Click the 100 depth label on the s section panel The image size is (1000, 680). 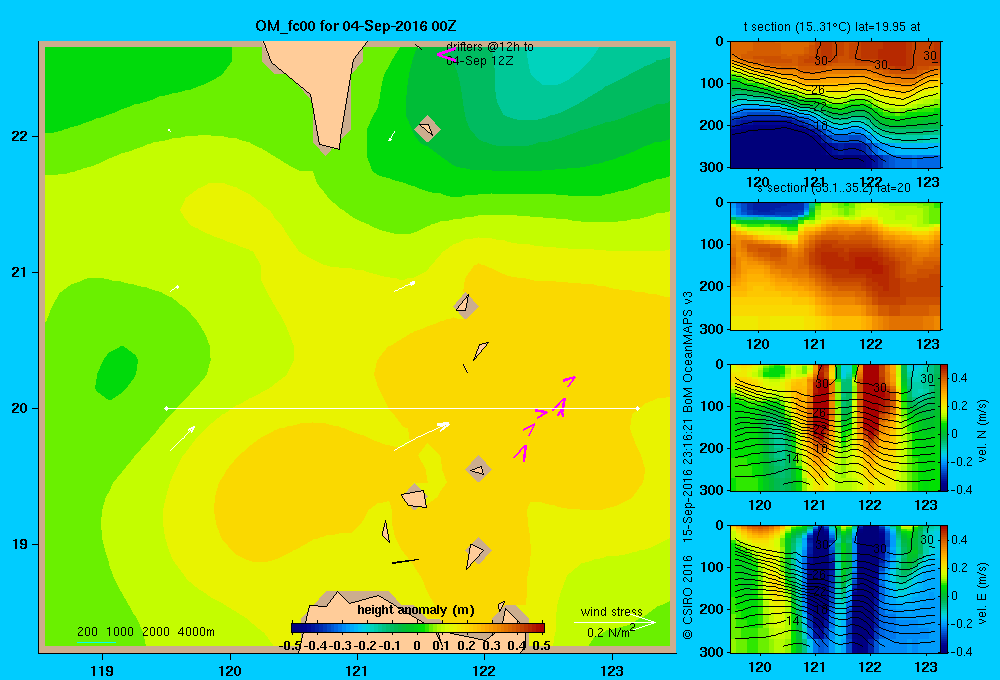click(712, 244)
